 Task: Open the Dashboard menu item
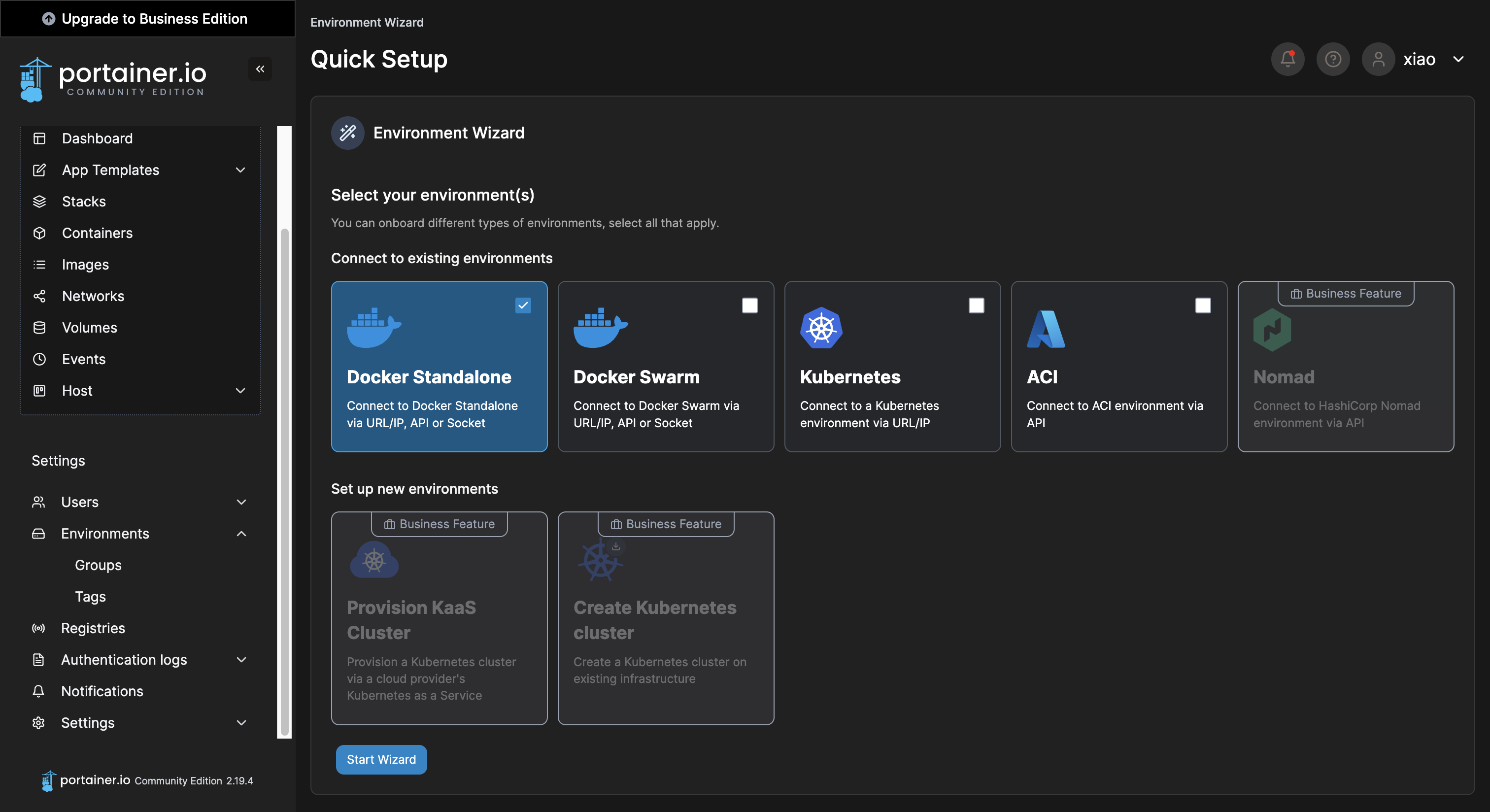140,138
